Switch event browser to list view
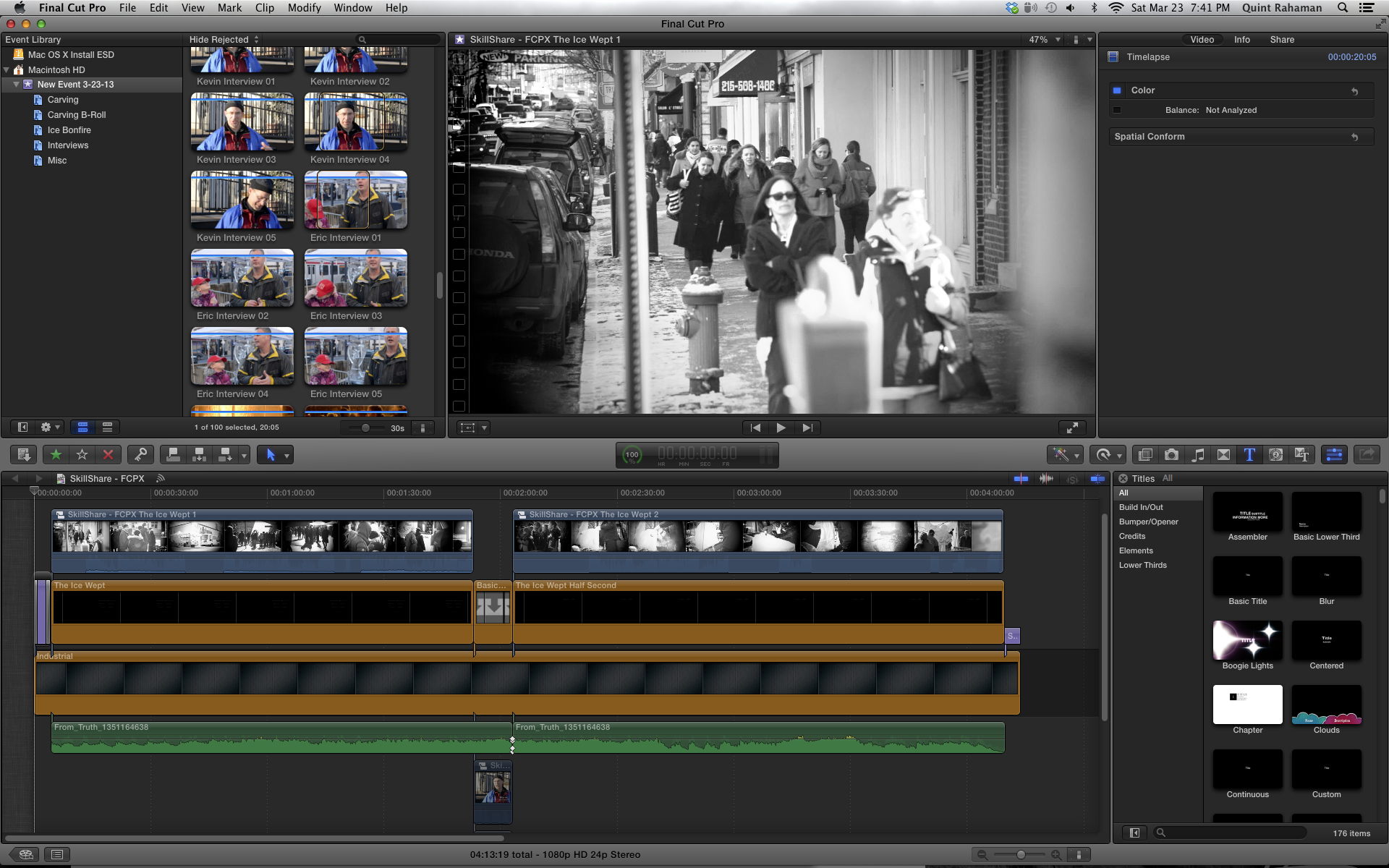The width and height of the screenshot is (1389, 868). pyautogui.click(x=108, y=427)
